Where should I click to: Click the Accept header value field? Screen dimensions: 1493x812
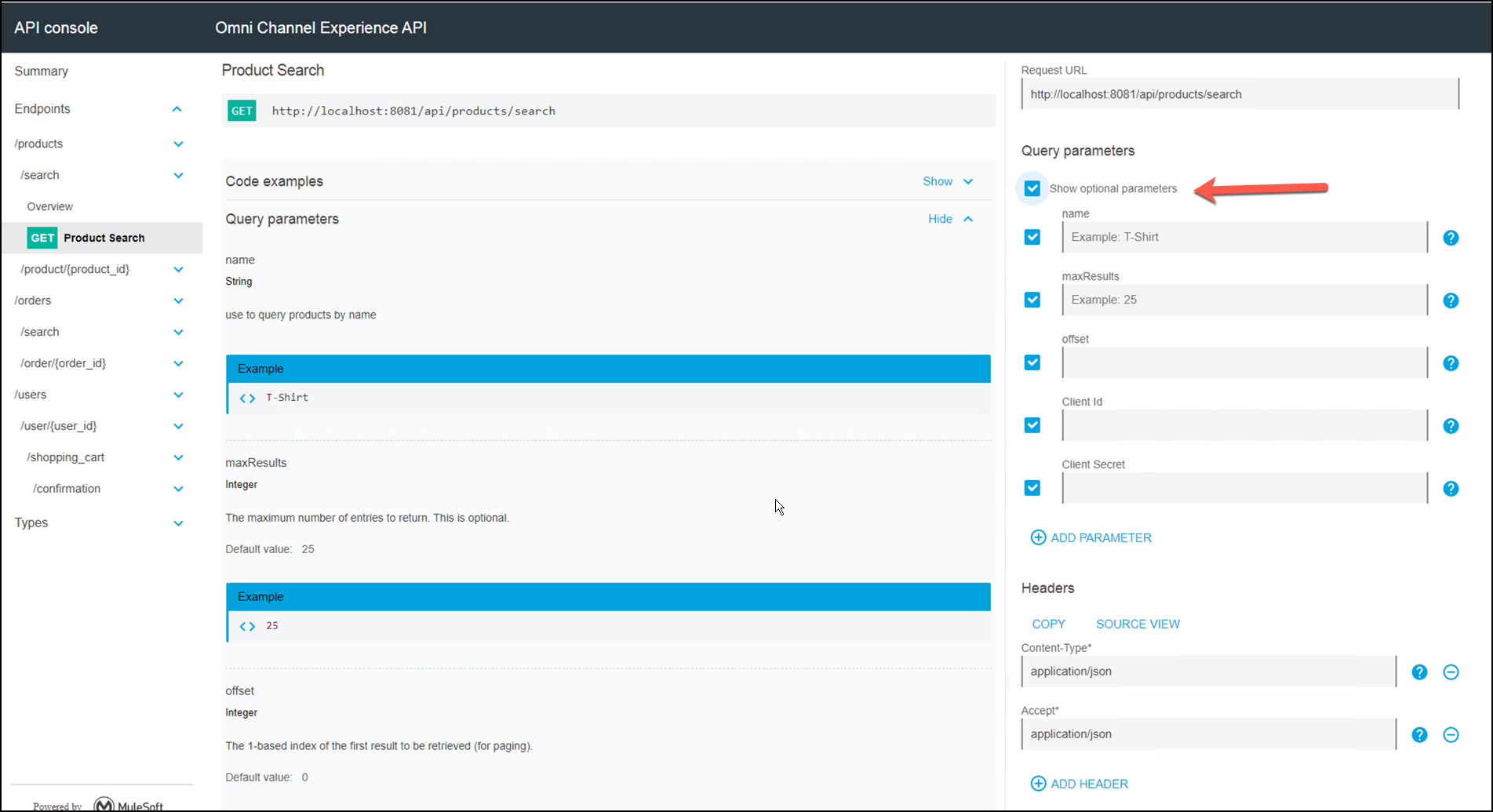tap(1208, 734)
